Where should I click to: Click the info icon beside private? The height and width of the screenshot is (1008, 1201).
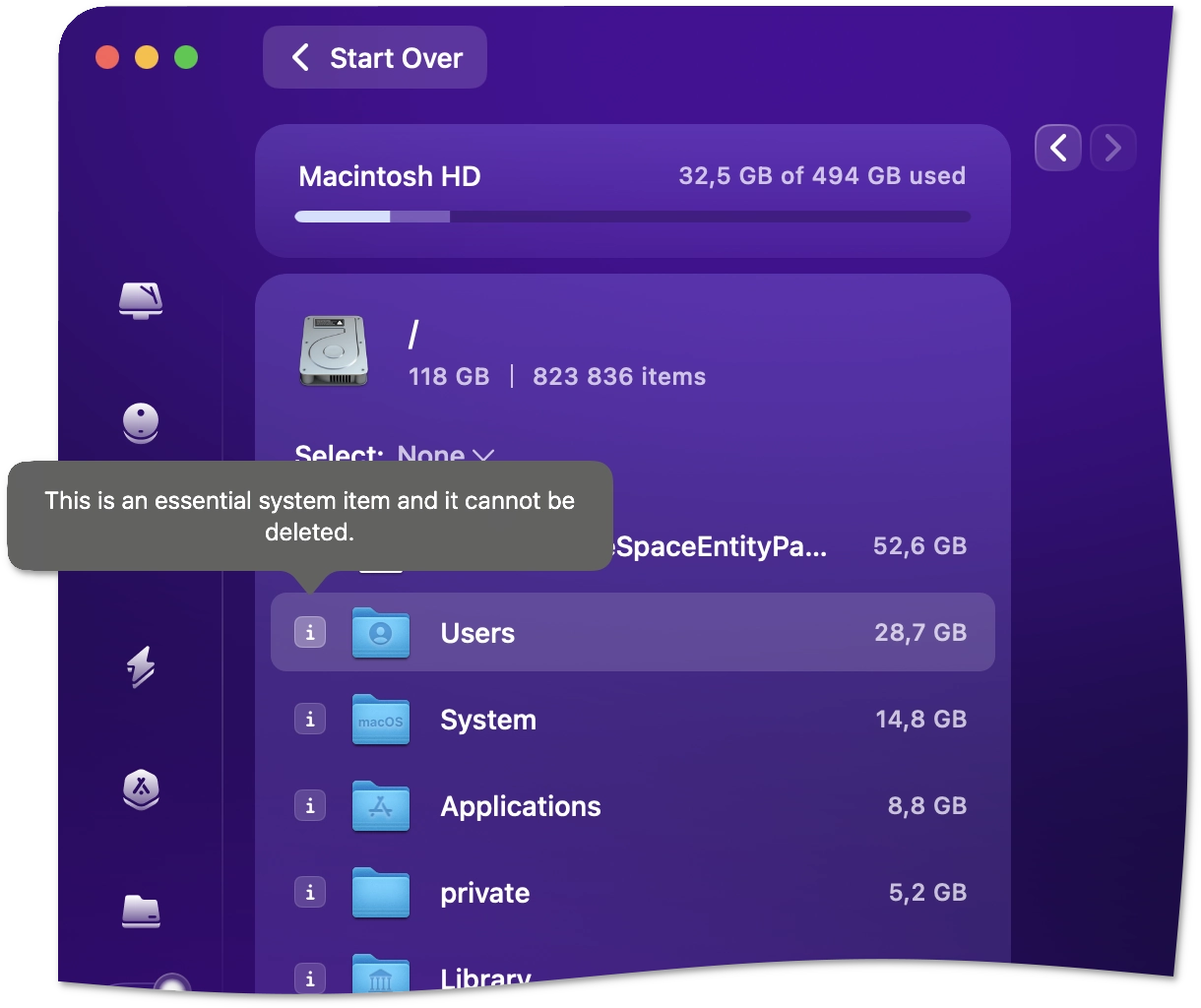(x=310, y=892)
